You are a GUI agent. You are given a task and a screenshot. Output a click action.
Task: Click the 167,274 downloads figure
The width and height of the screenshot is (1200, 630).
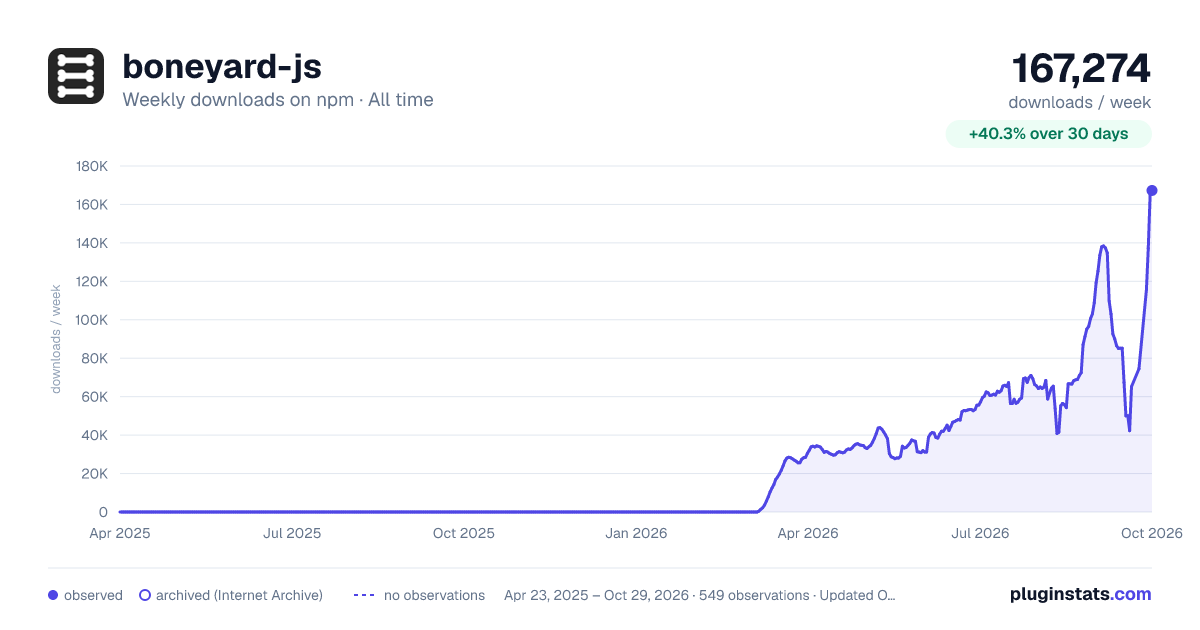tap(1081, 69)
